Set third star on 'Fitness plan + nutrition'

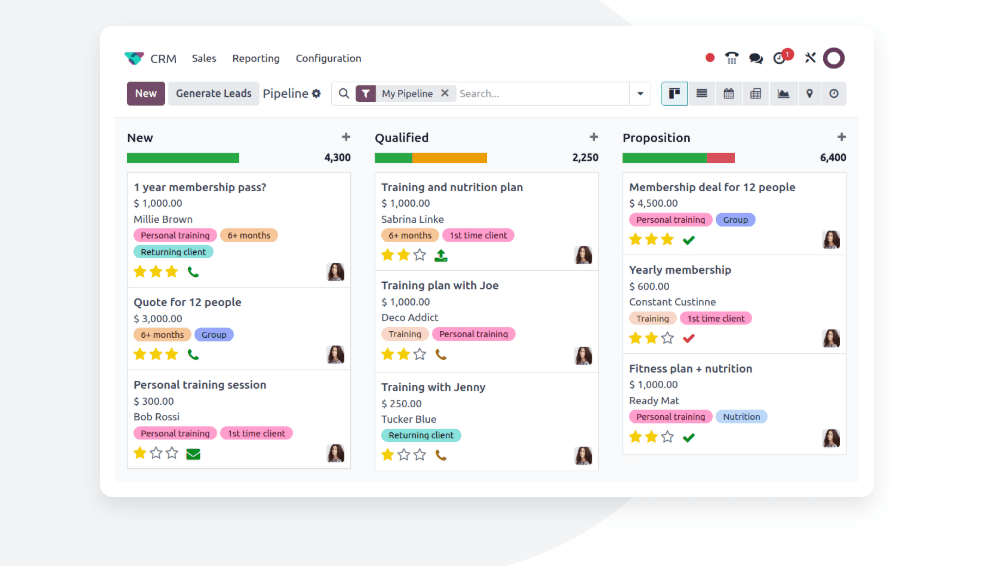[x=667, y=436]
